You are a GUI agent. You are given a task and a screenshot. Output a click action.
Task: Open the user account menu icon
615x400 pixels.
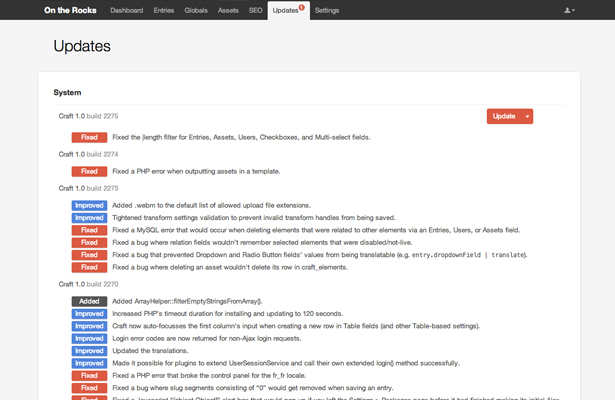tap(570, 10)
